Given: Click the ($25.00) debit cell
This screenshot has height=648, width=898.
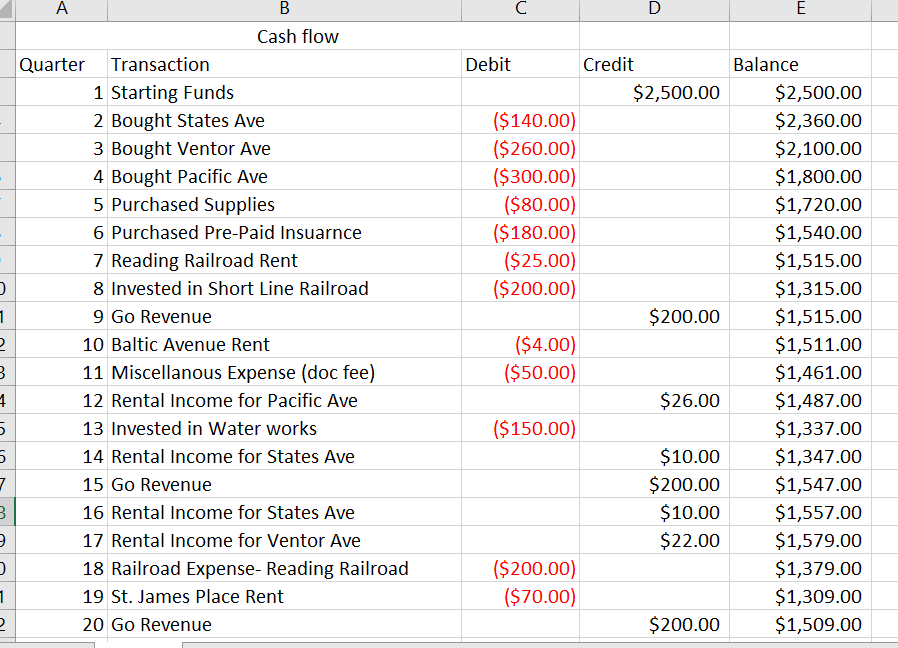Looking at the screenshot, I should [520, 260].
